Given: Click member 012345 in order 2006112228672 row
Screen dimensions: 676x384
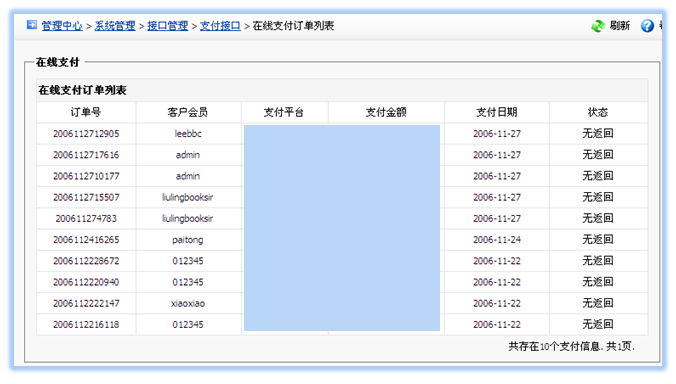Looking at the screenshot, I should [x=188, y=261].
